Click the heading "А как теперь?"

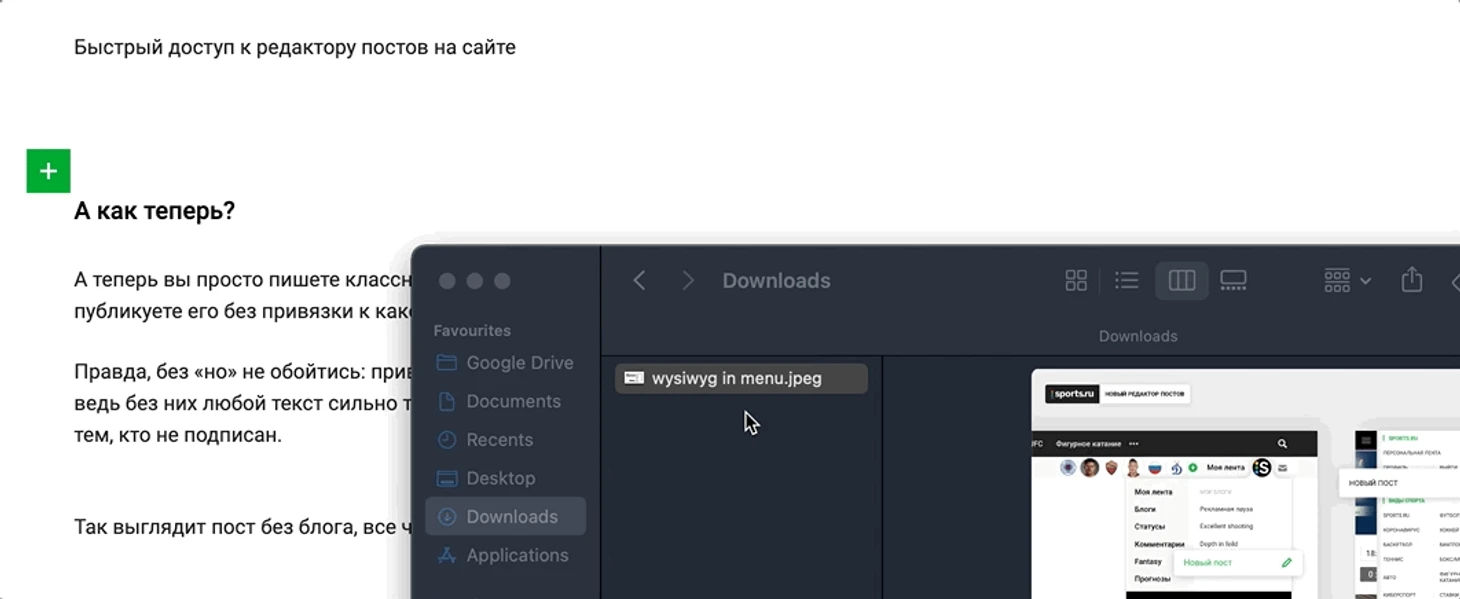154,211
